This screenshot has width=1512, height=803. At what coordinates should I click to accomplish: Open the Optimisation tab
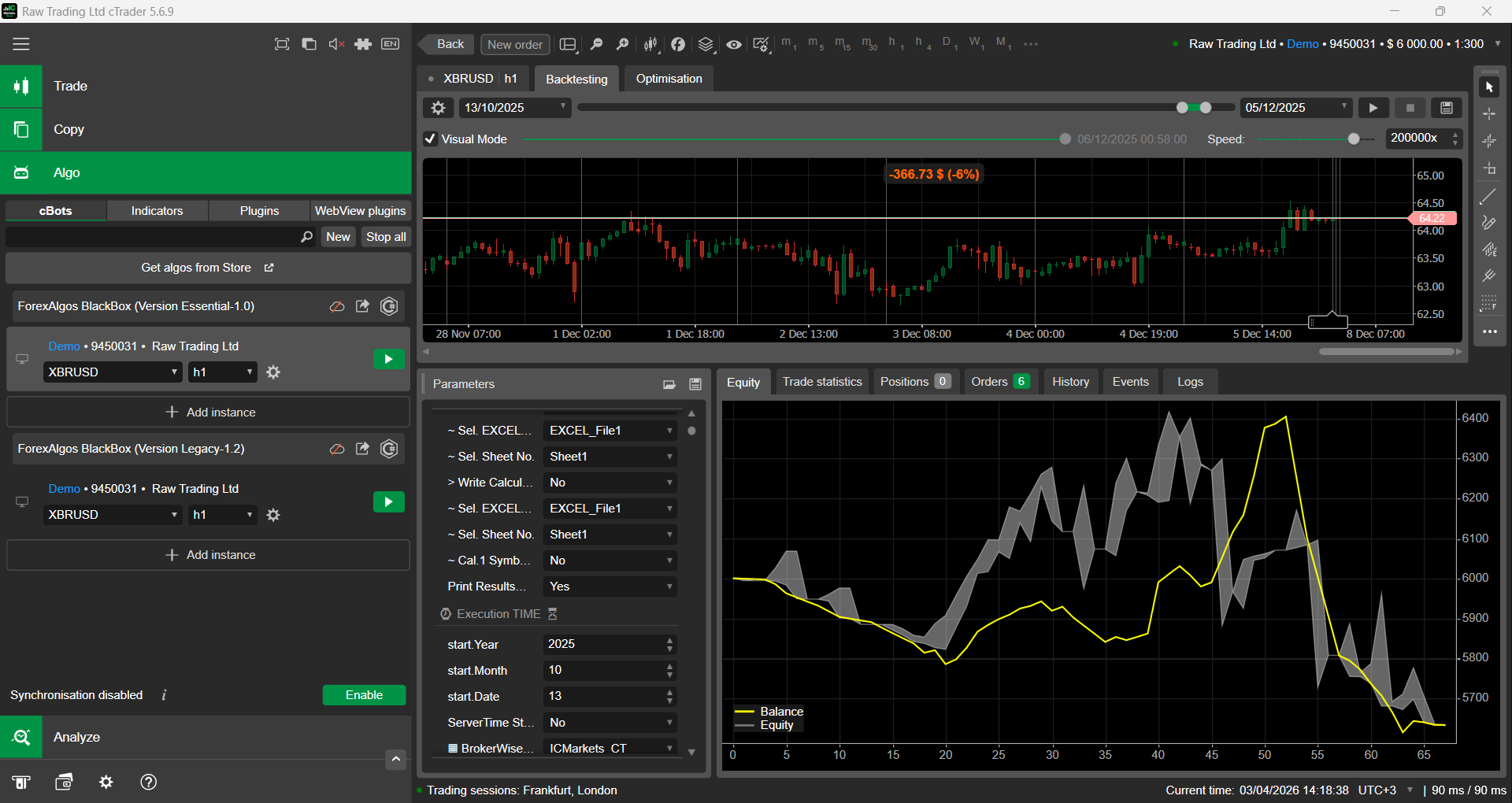click(669, 79)
